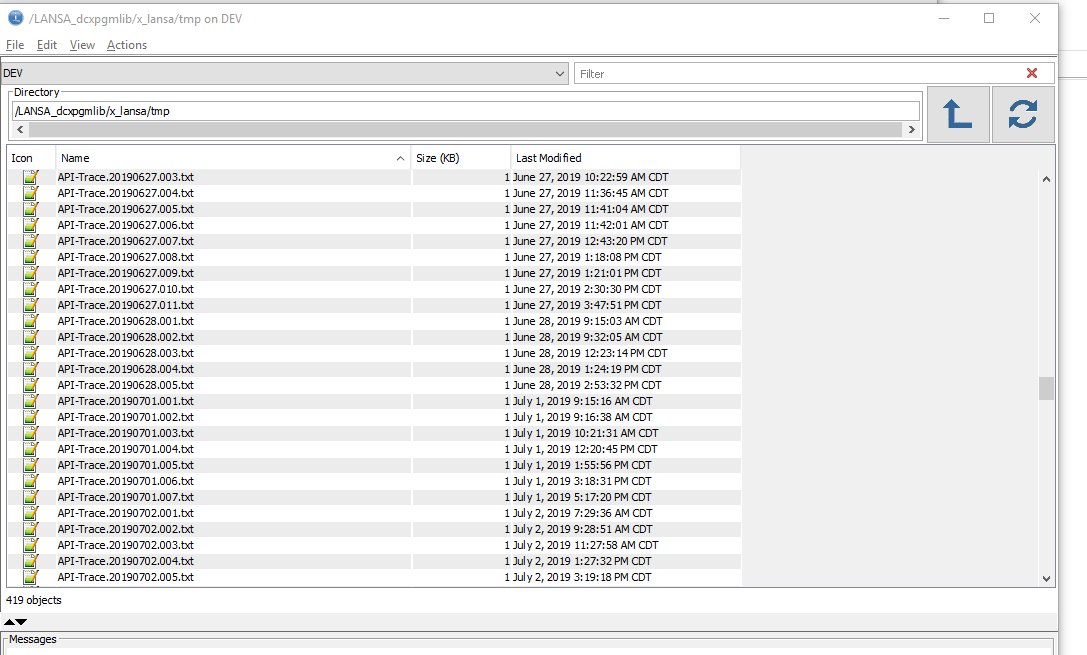The height and width of the screenshot is (655, 1087).
Task: Sort by the Name column header
Action: (233, 158)
